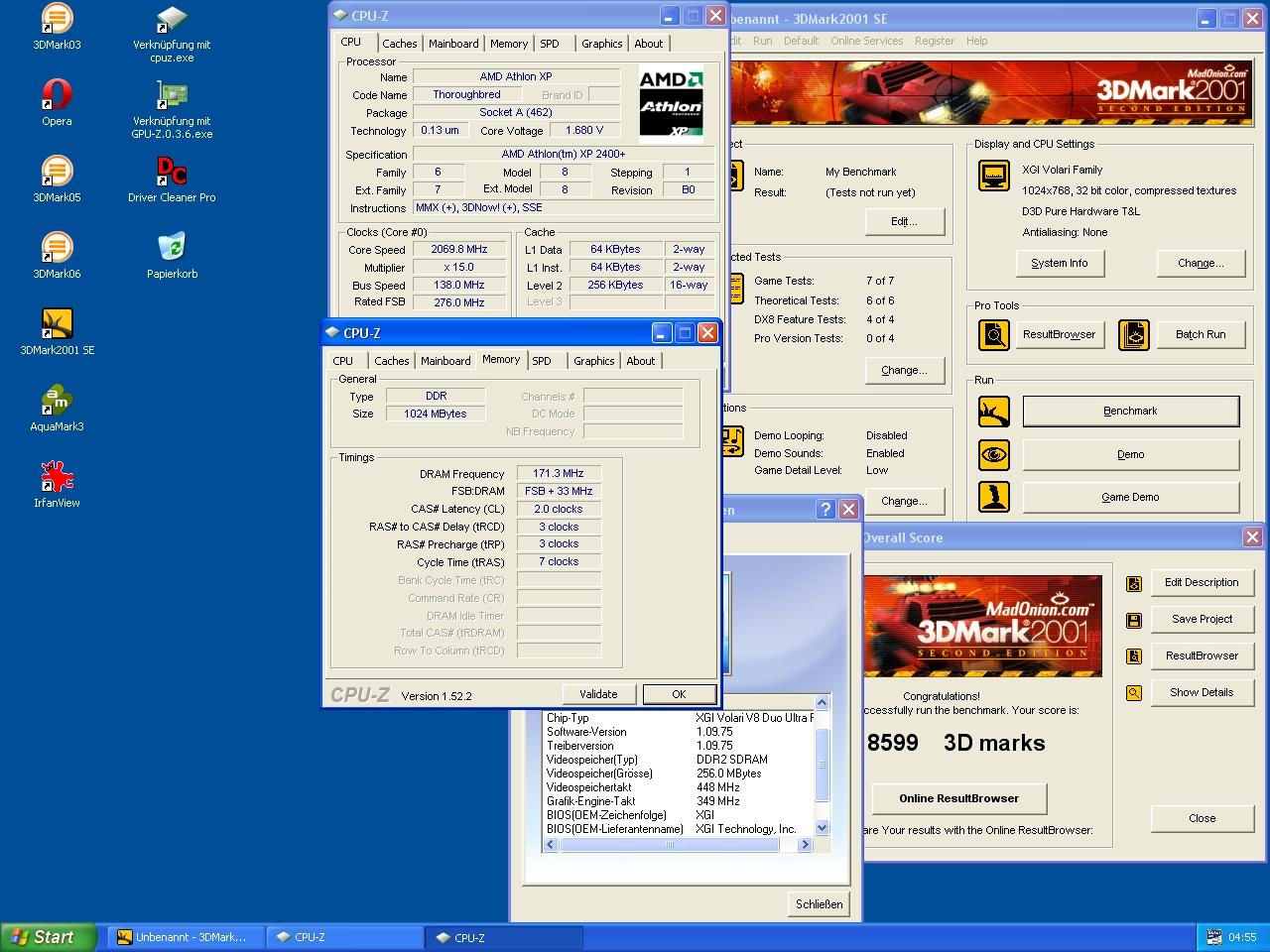Viewport: 1270px width, 952px height.
Task: Open the Windows Start menu
Action: 49,937
